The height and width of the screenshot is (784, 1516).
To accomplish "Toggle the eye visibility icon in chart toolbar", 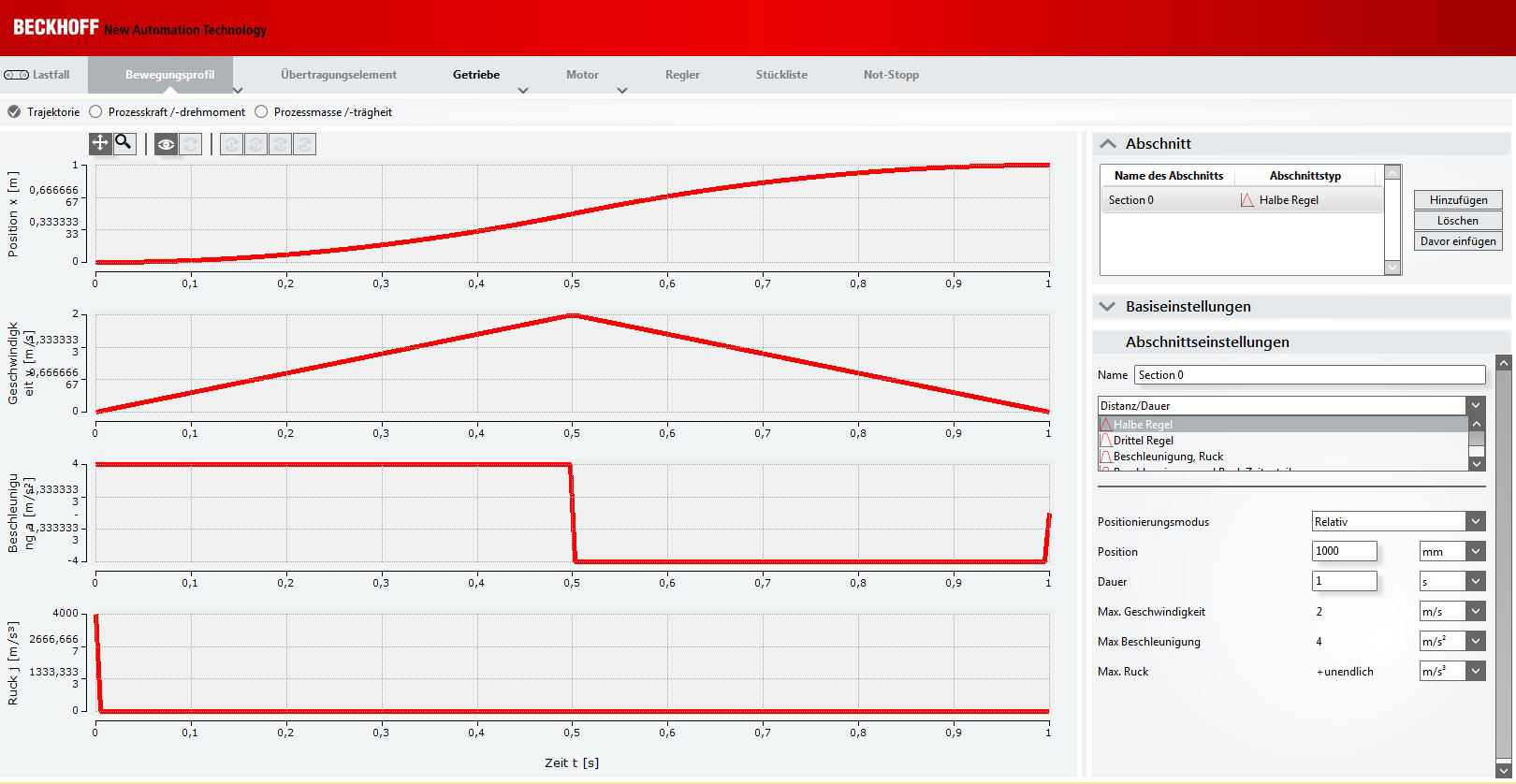I will (x=166, y=144).
